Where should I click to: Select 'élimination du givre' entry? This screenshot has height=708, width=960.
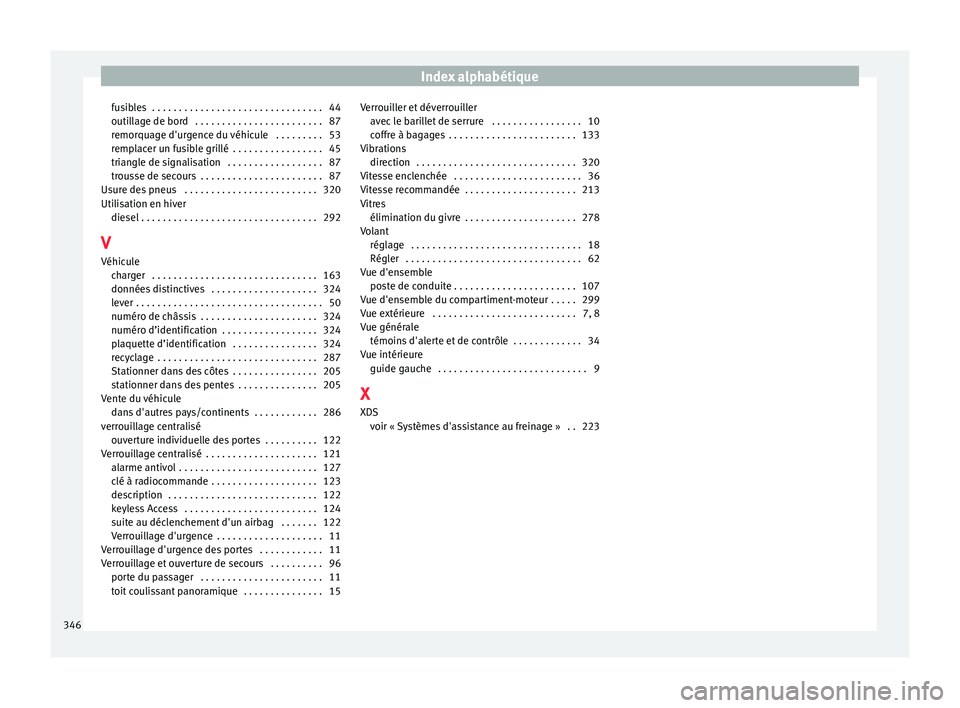pos(485,217)
